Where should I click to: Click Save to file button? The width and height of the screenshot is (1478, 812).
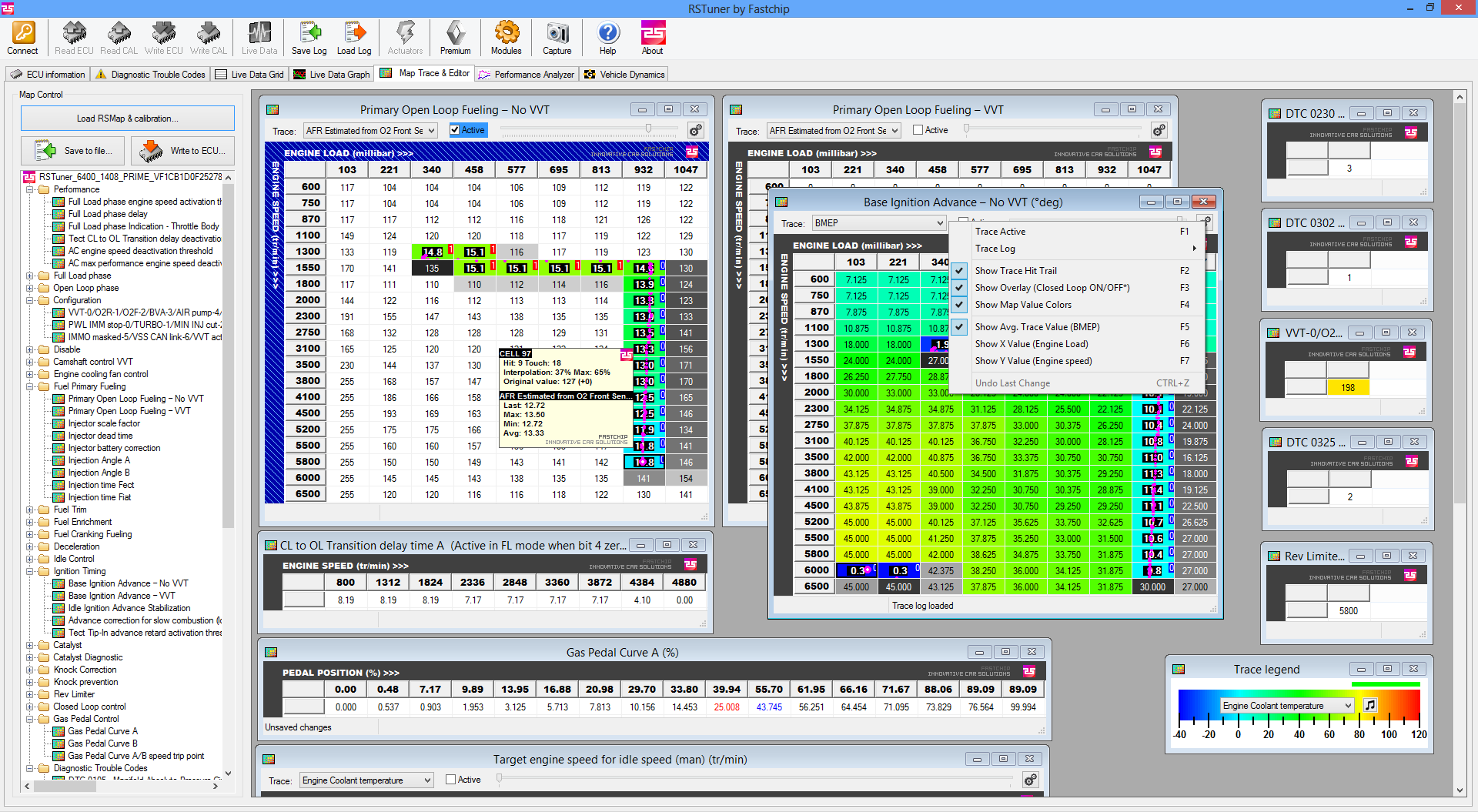tap(73, 151)
